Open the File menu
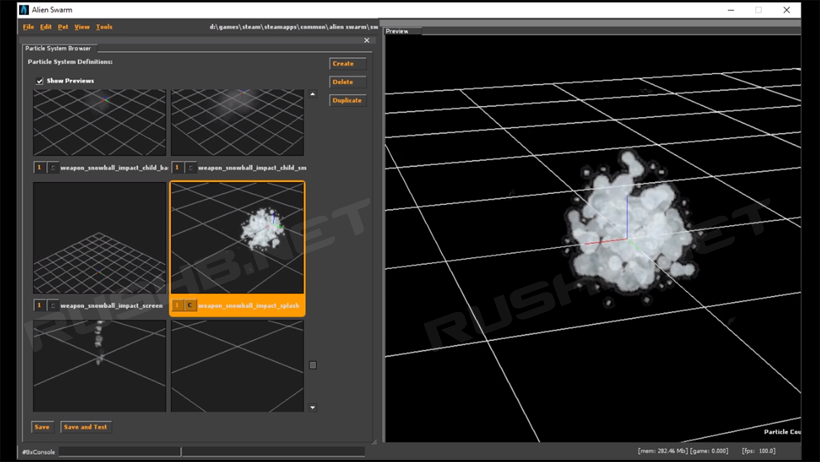This screenshot has height=462, width=820. click(28, 27)
